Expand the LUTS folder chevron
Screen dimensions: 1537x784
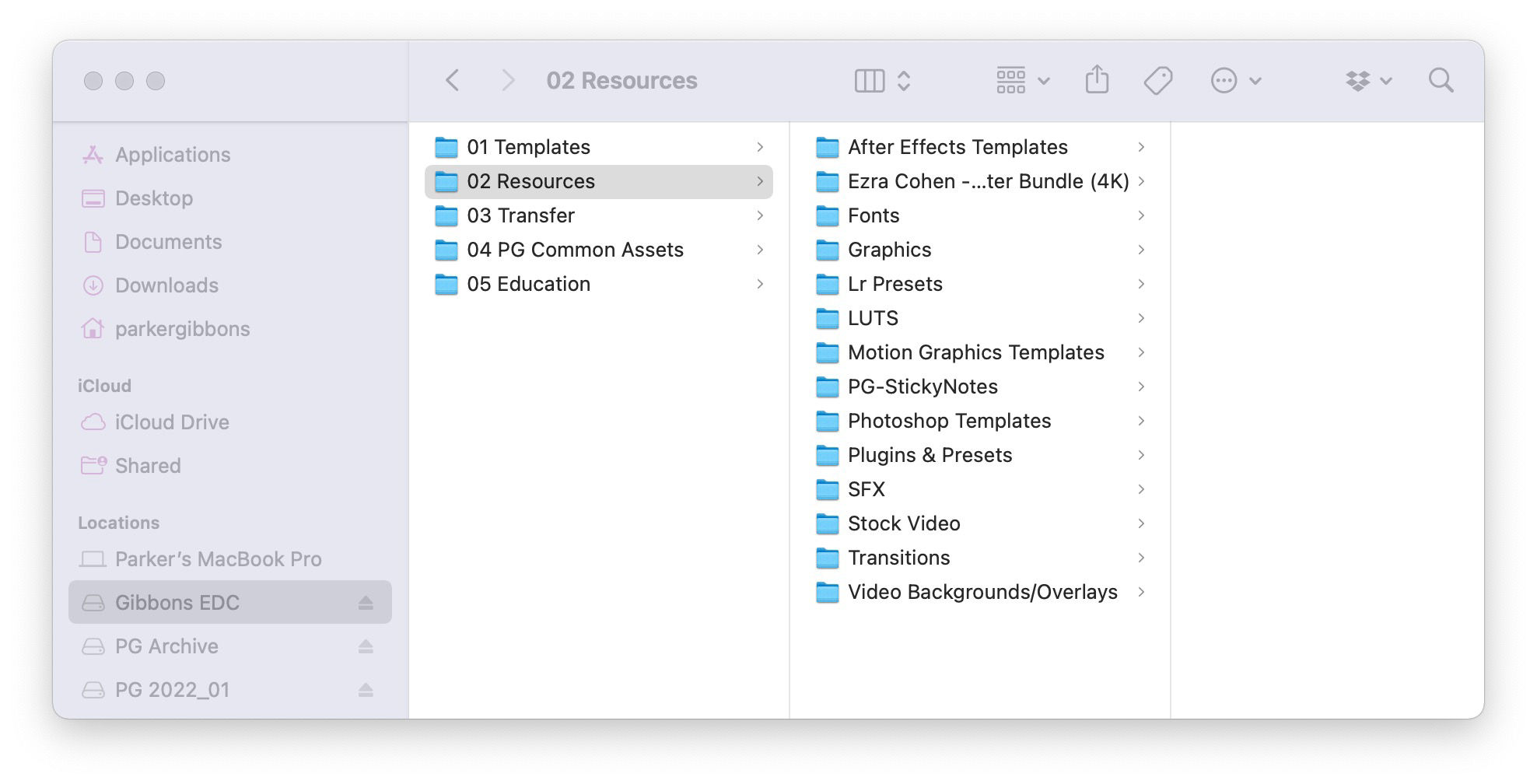tap(1141, 318)
